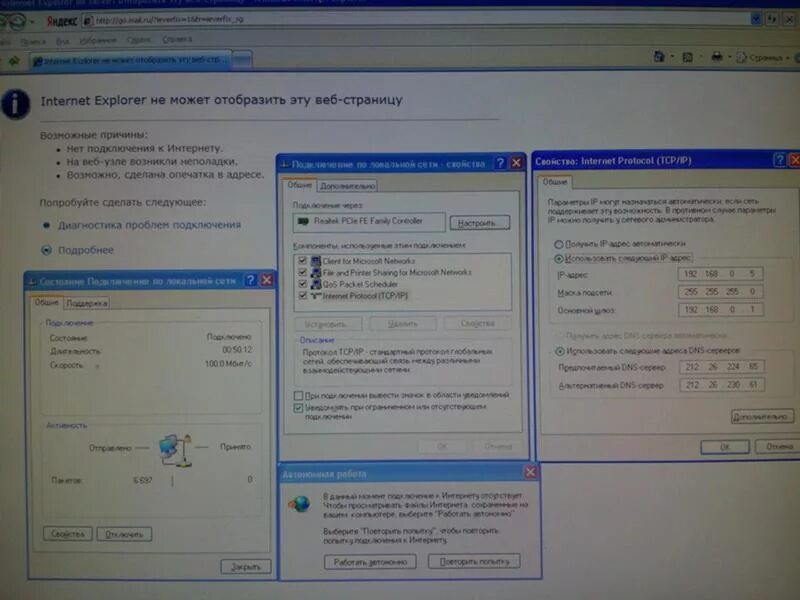Viewport: 800px width, 600px height.
Task: Open the Favorites star icon left of tab
Action: coord(14,60)
